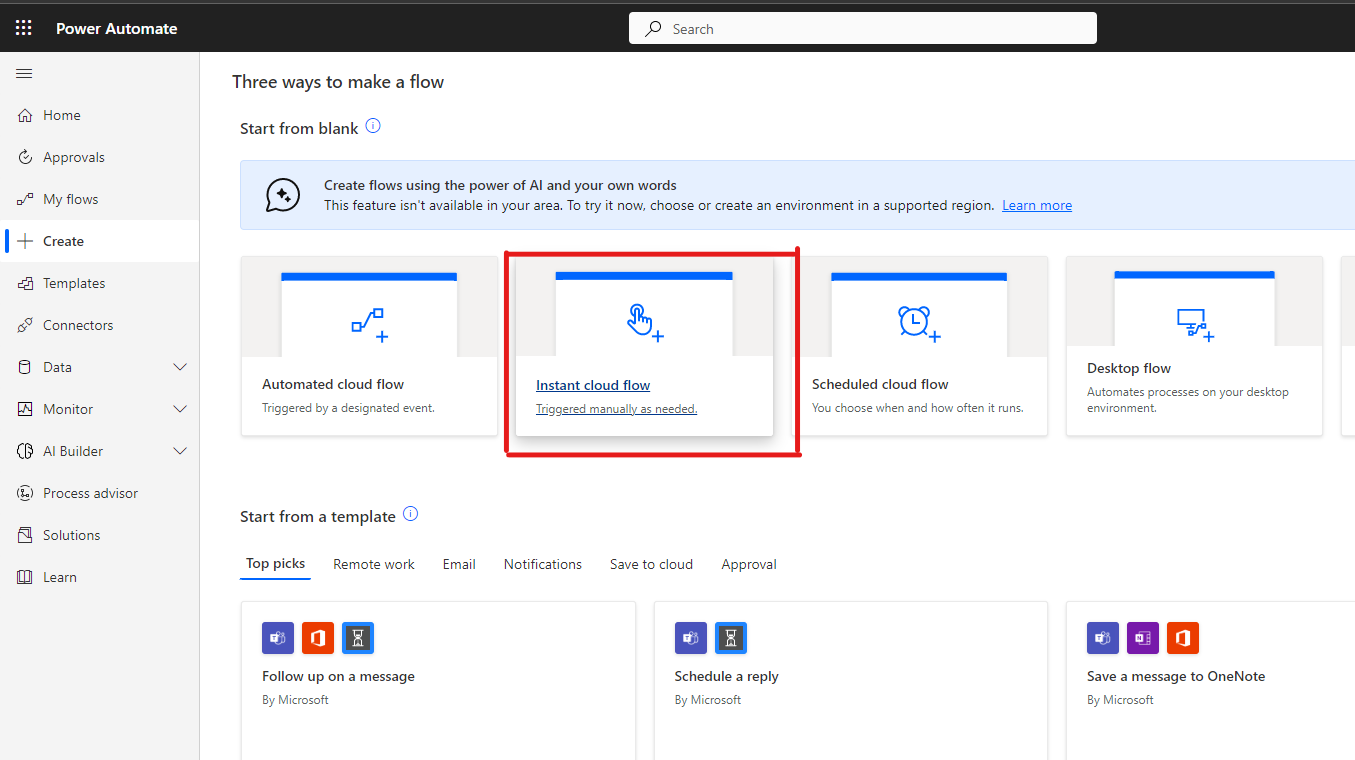
Task: Collapse the navigation hamburger menu
Action: [x=25, y=73]
